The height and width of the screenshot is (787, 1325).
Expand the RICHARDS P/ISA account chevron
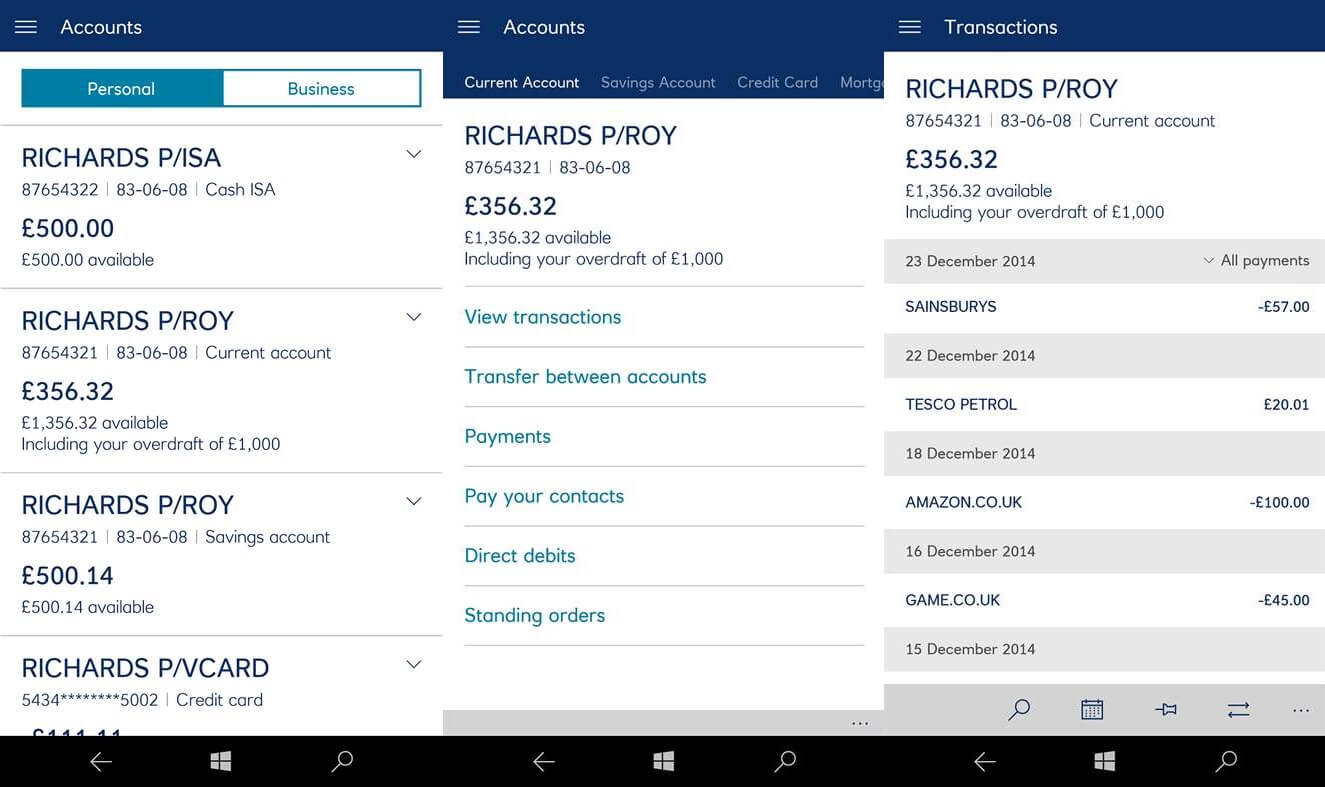(414, 154)
